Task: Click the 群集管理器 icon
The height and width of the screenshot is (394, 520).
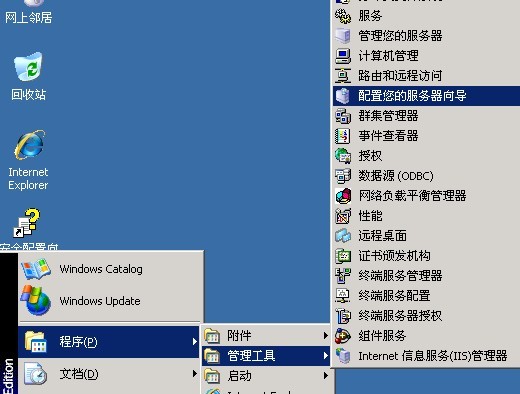Action: (x=343, y=116)
